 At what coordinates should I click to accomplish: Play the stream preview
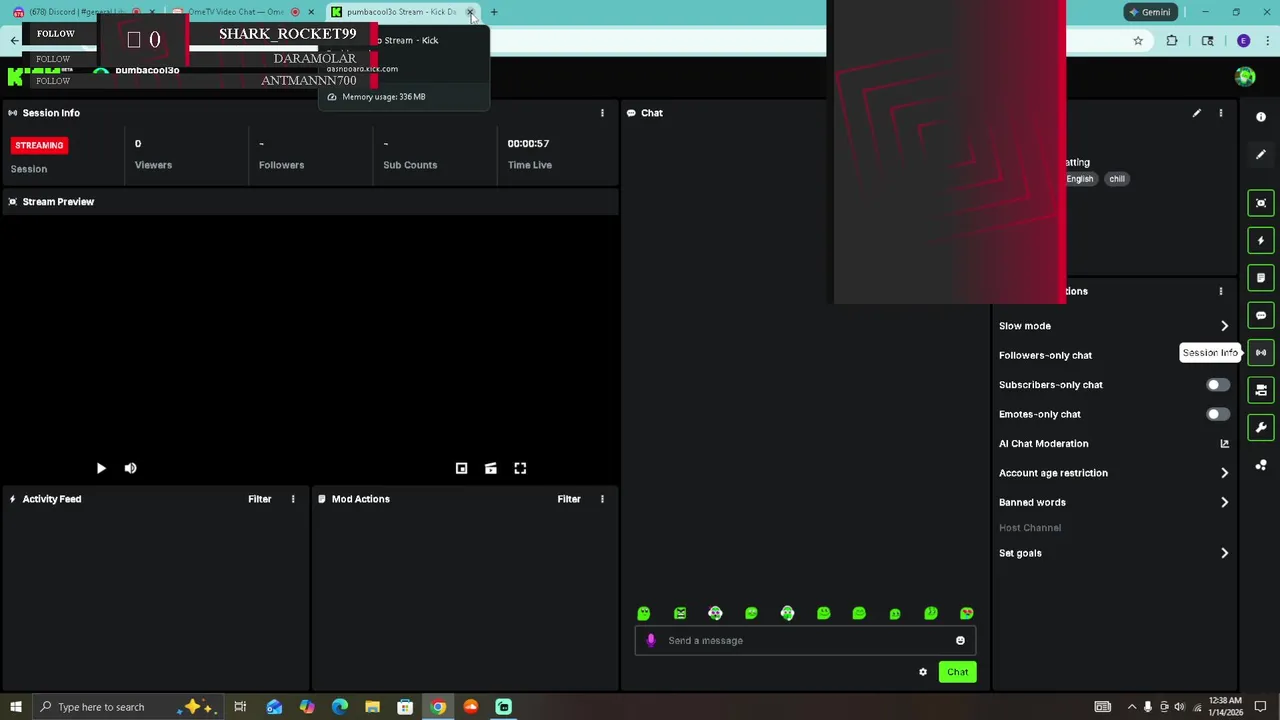tap(101, 468)
